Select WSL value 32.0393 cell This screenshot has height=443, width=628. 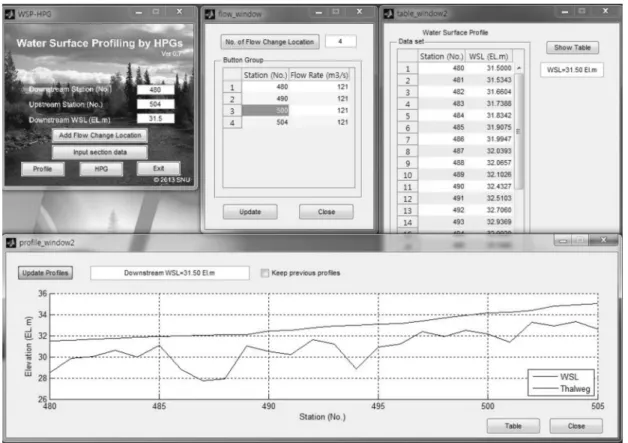[x=489, y=151]
